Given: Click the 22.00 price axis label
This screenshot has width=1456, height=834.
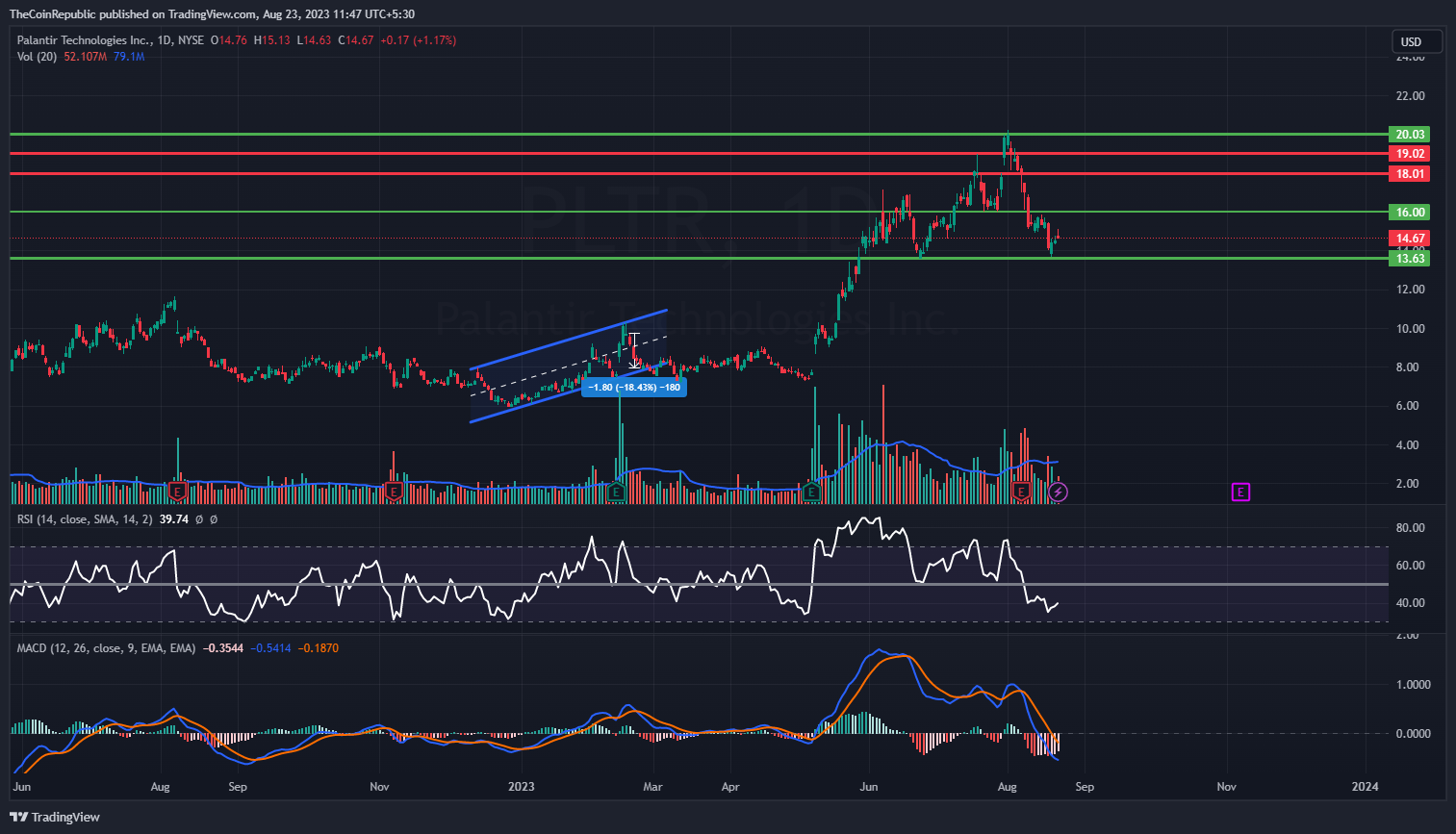Looking at the screenshot, I should pyautogui.click(x=1410, y=96).
